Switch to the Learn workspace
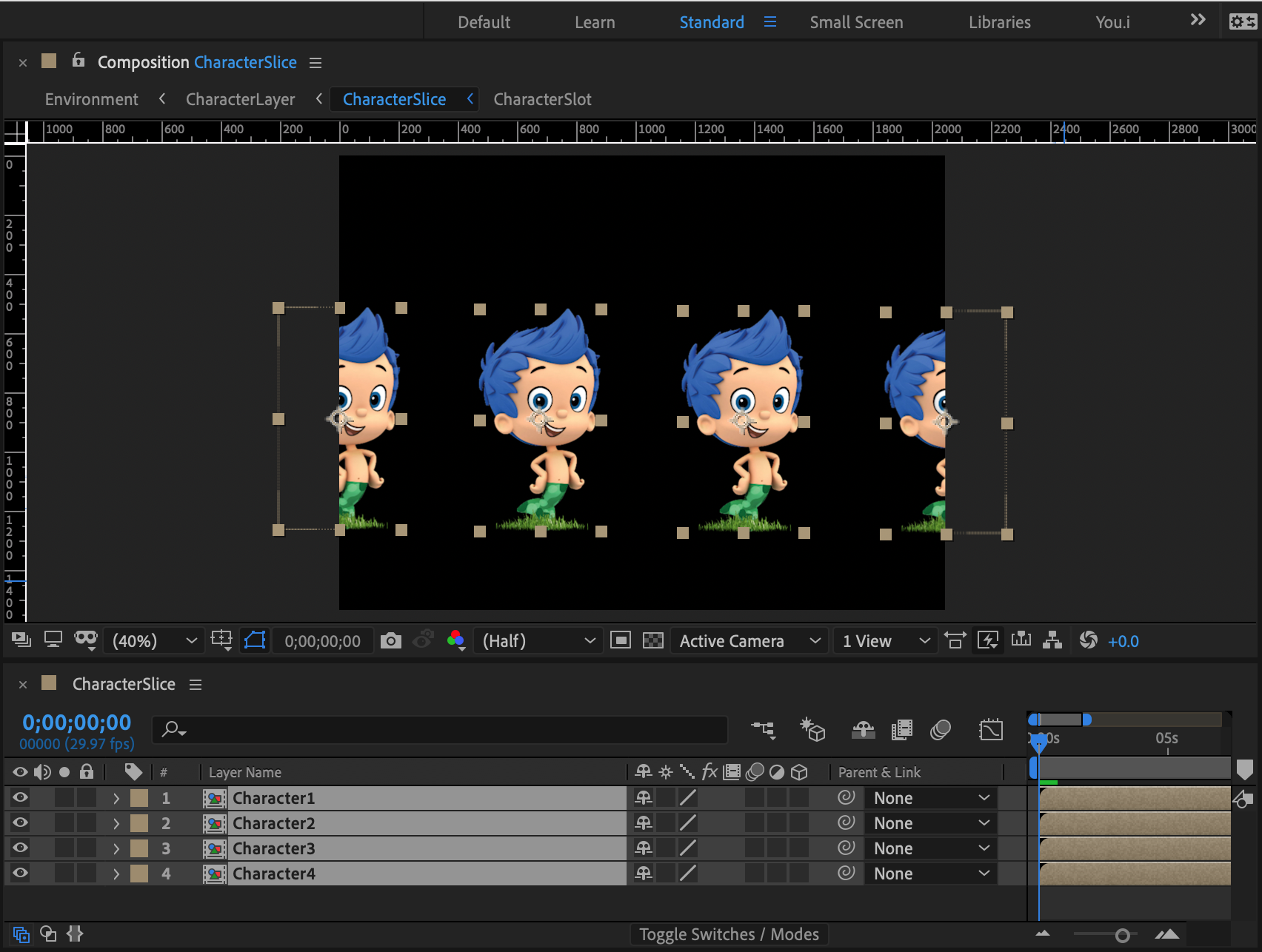Viewport: 1262px width, 952px height. click(x=595, y=22)
